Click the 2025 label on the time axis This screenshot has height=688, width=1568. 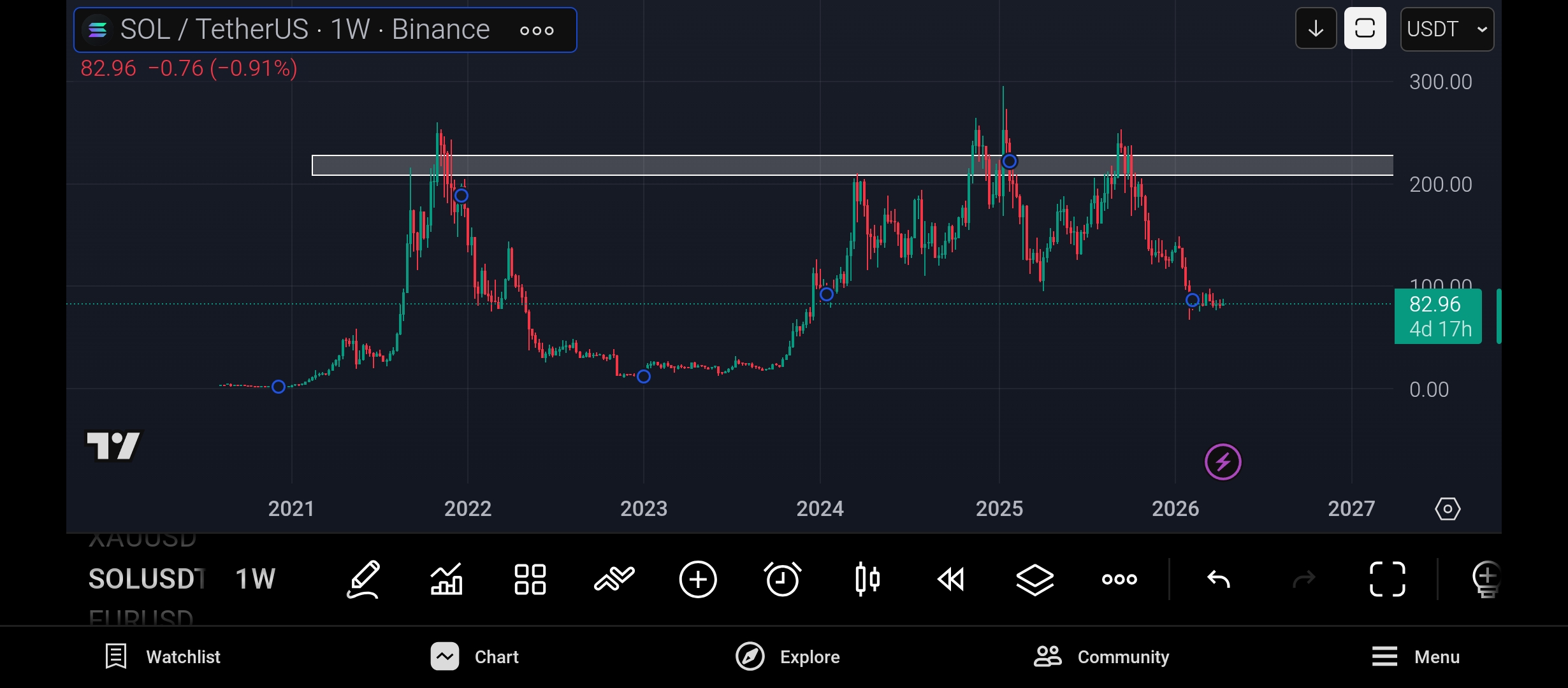[999, 509]
